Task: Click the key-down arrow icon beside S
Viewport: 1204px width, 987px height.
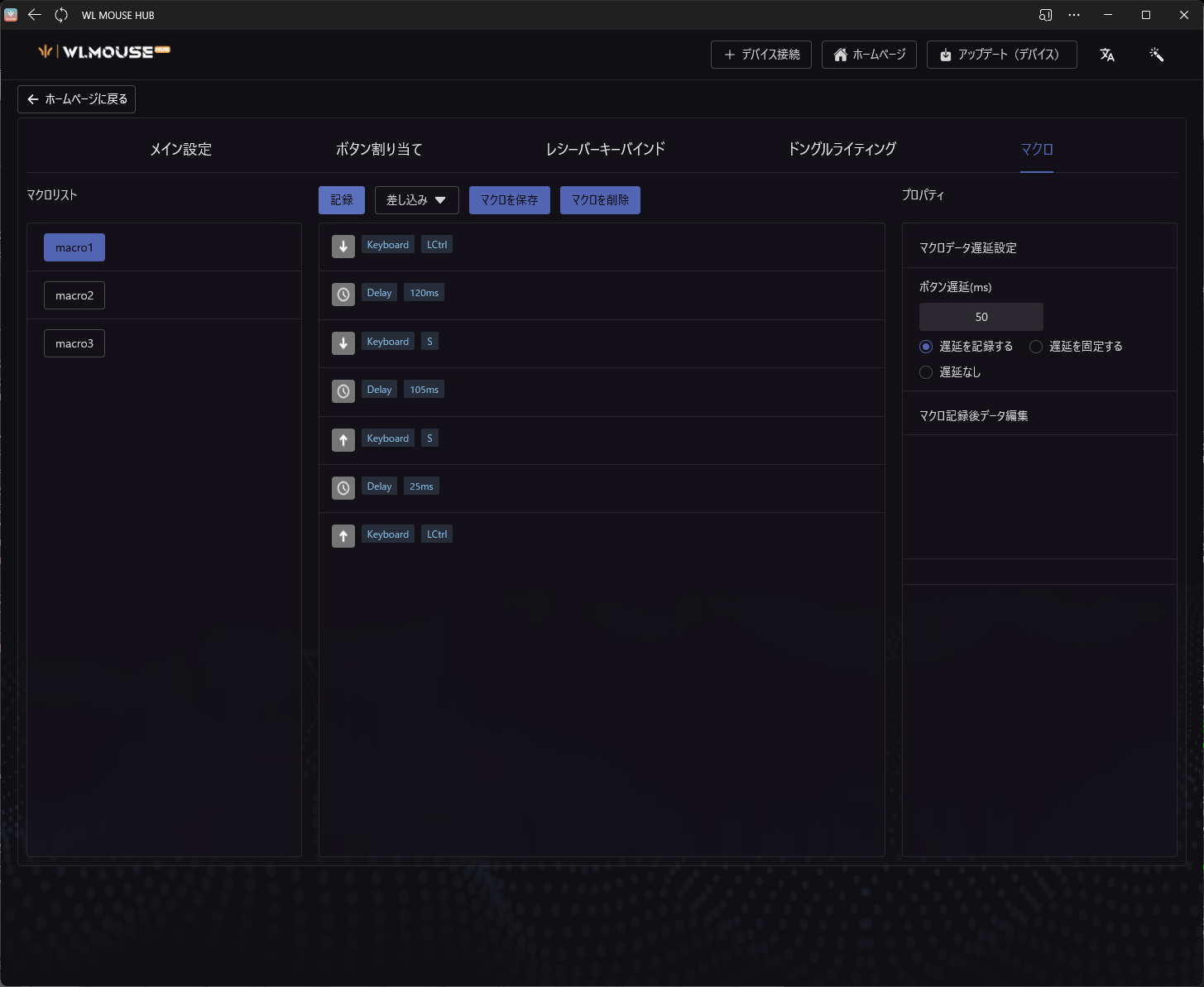Action: point(343,343)
